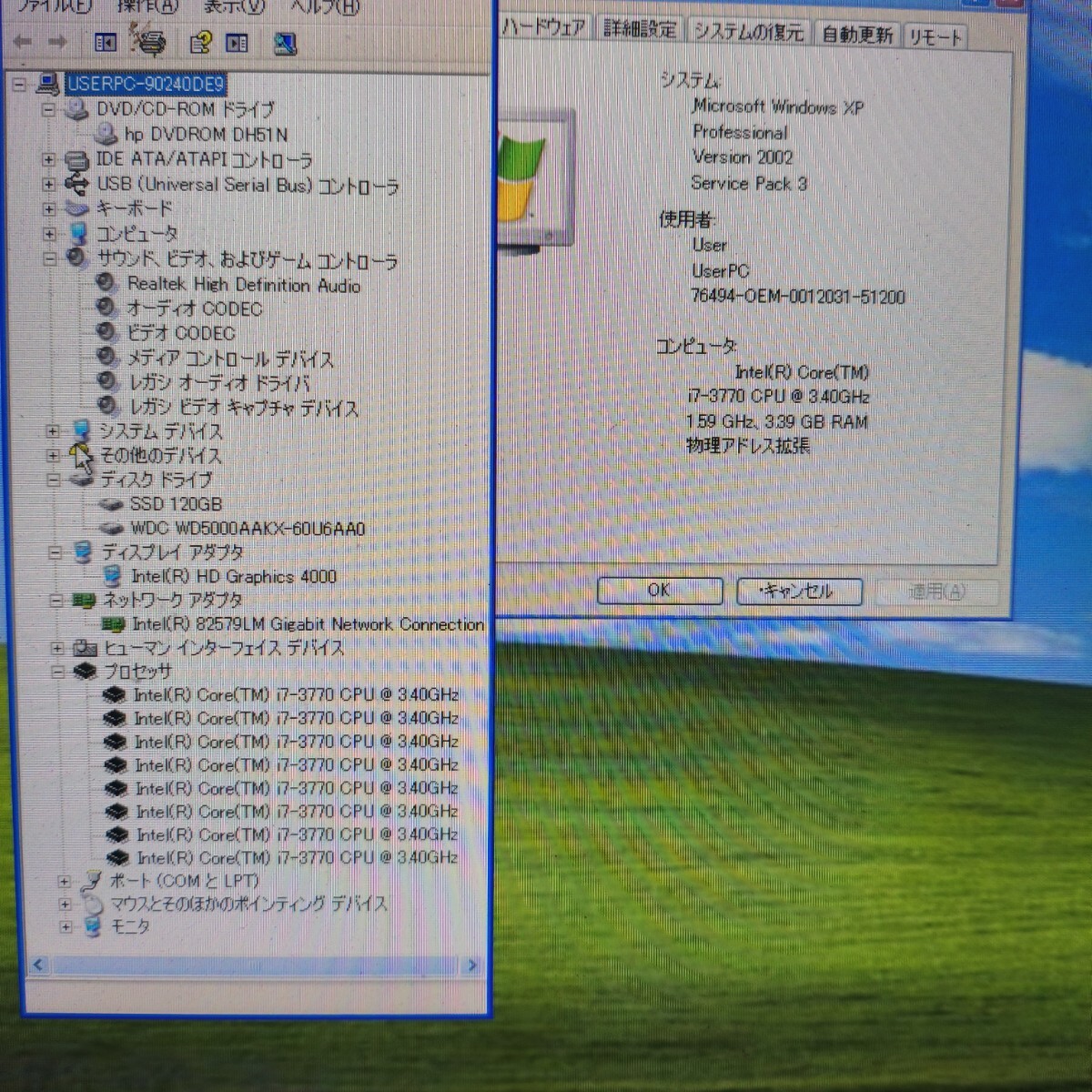
Task: Expand the USB コントローラ category
Action: (49, 184)
